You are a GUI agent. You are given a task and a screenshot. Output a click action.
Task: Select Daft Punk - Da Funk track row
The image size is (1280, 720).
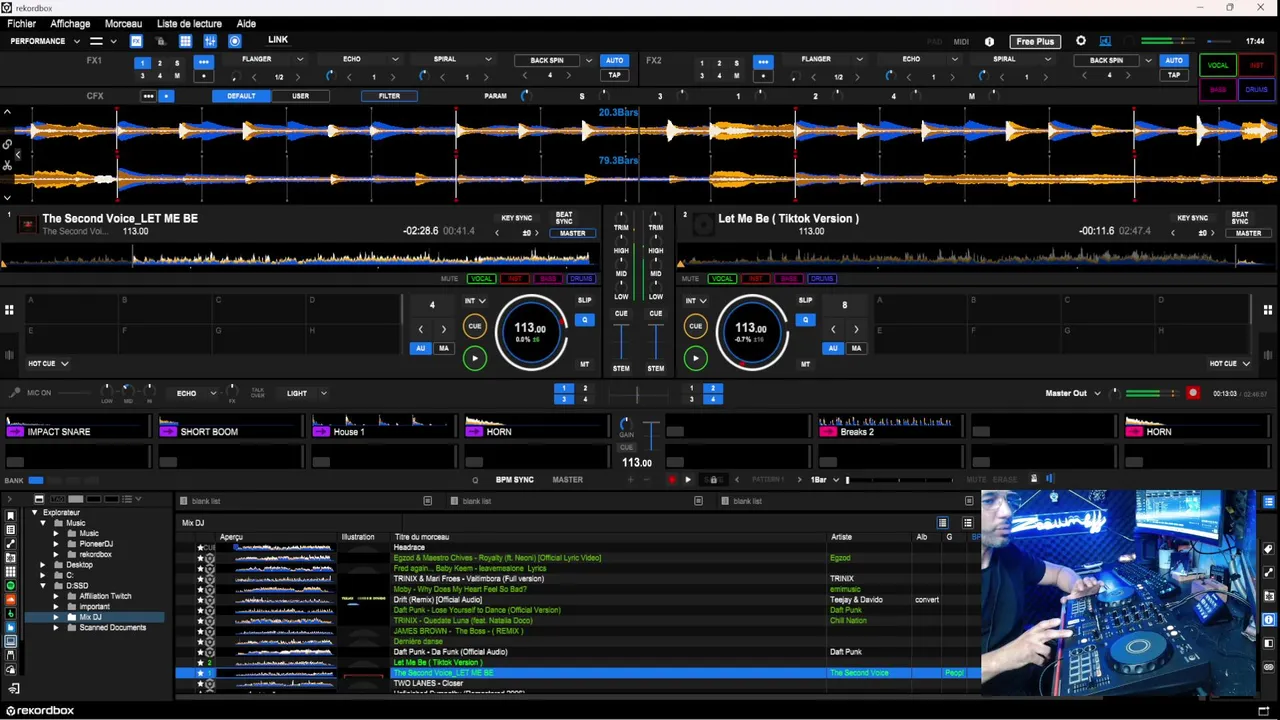tap(577, 652)
